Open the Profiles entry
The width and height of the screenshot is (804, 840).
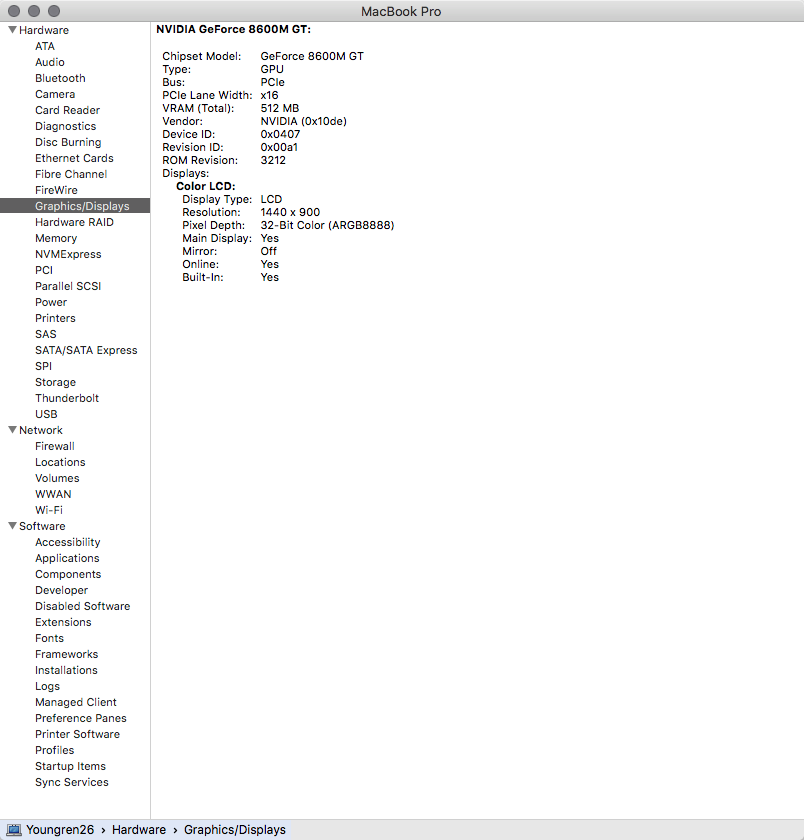pos(55,750)
